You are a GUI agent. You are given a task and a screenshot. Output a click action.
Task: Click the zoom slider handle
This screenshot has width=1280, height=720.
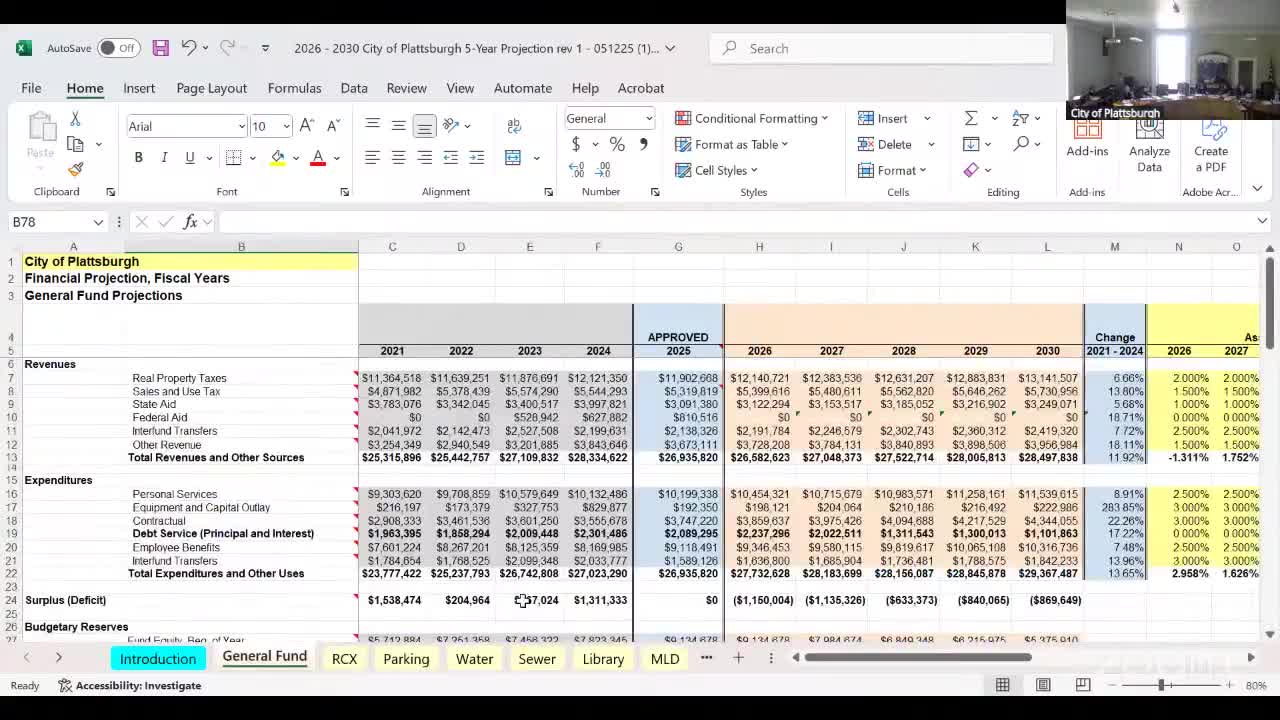point(1161,685)
